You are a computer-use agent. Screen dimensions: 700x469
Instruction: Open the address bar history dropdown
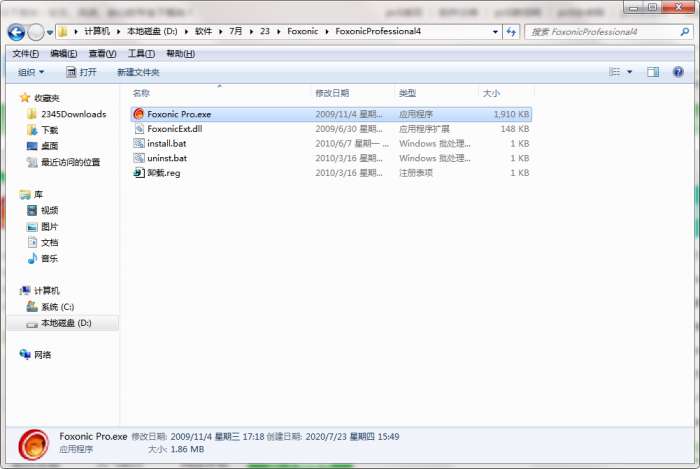(x=495, y=32)
